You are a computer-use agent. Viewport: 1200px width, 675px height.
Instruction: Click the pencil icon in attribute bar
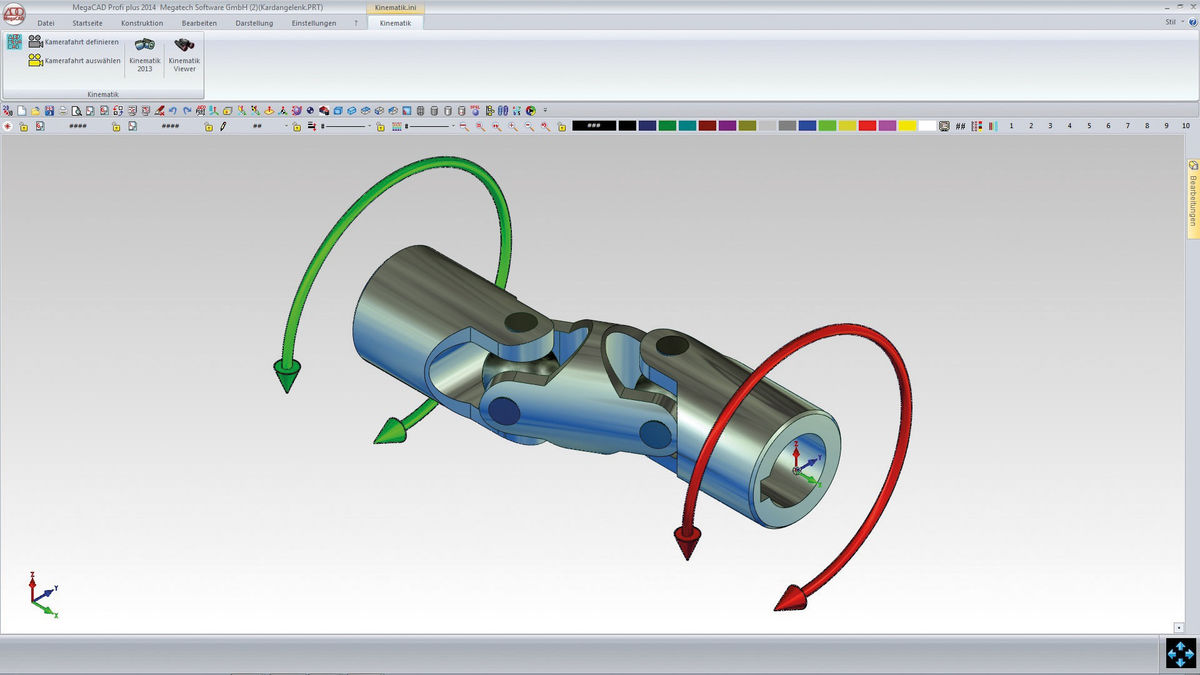pyautogui.click(x=223, y=127)
